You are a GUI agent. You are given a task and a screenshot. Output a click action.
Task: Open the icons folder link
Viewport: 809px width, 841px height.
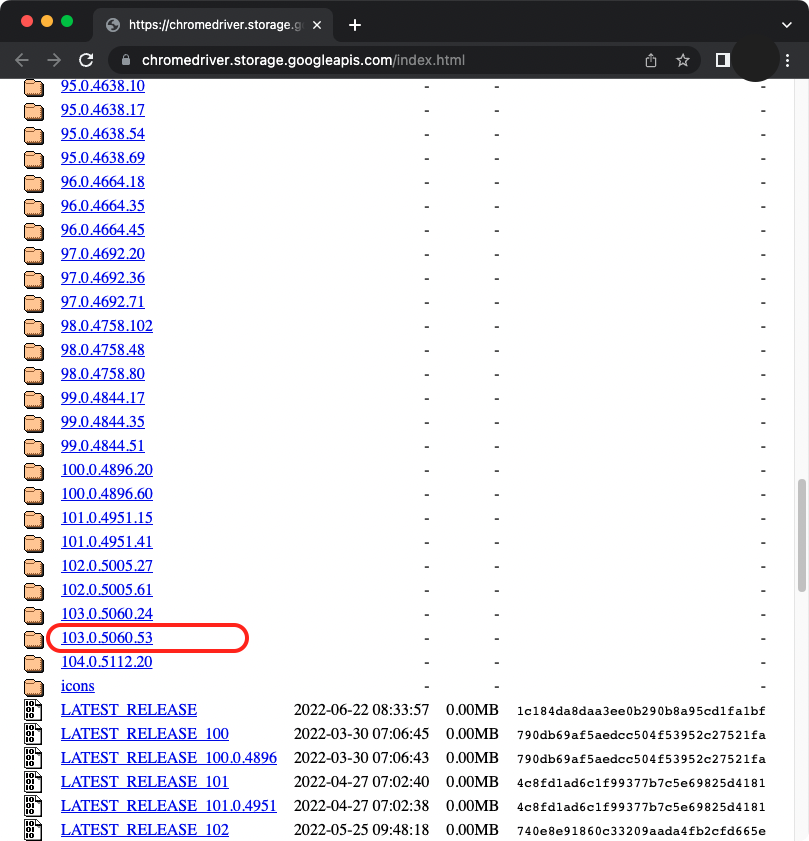(77, 686)
